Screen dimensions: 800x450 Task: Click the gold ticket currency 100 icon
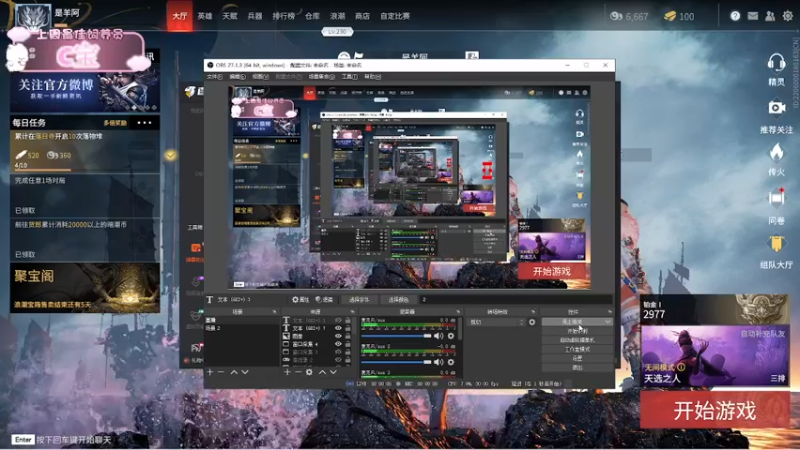pos(669,16)
